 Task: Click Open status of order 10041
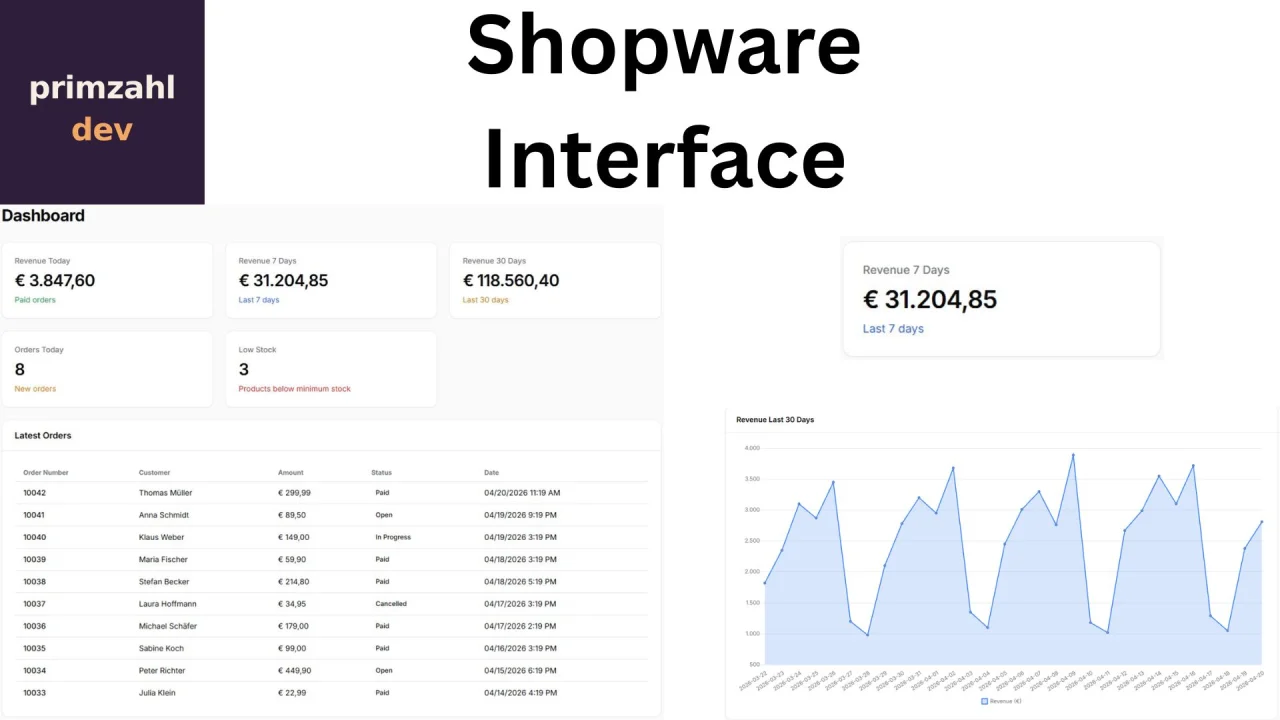tap(384, 515)
